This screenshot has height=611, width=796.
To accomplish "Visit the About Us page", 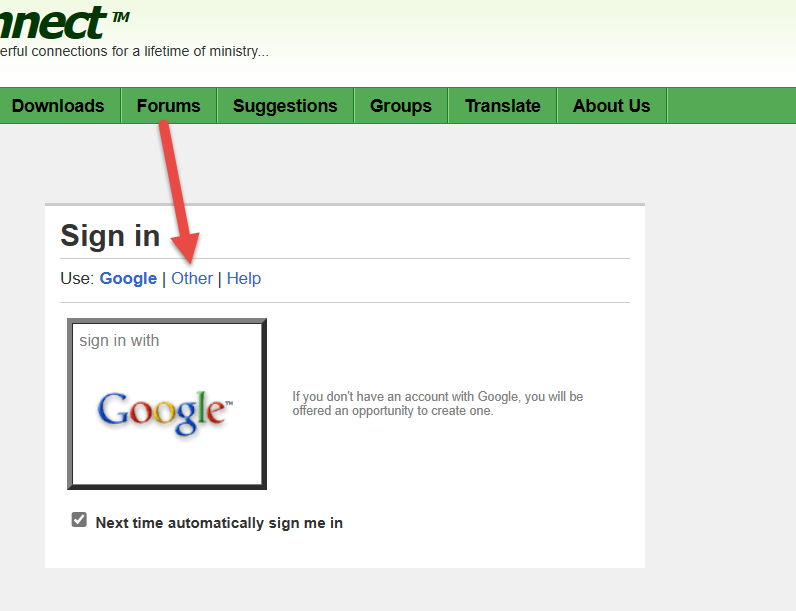I will (611, 106).
